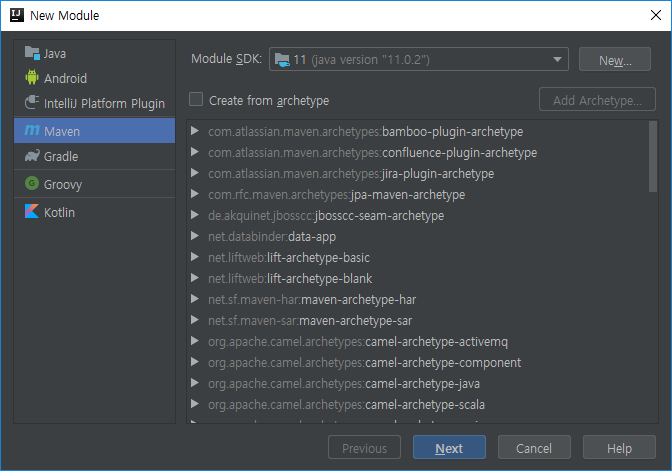
Task: Select camel-archetype-component row text
Action: pyautogui.click(x=365, y=363)
